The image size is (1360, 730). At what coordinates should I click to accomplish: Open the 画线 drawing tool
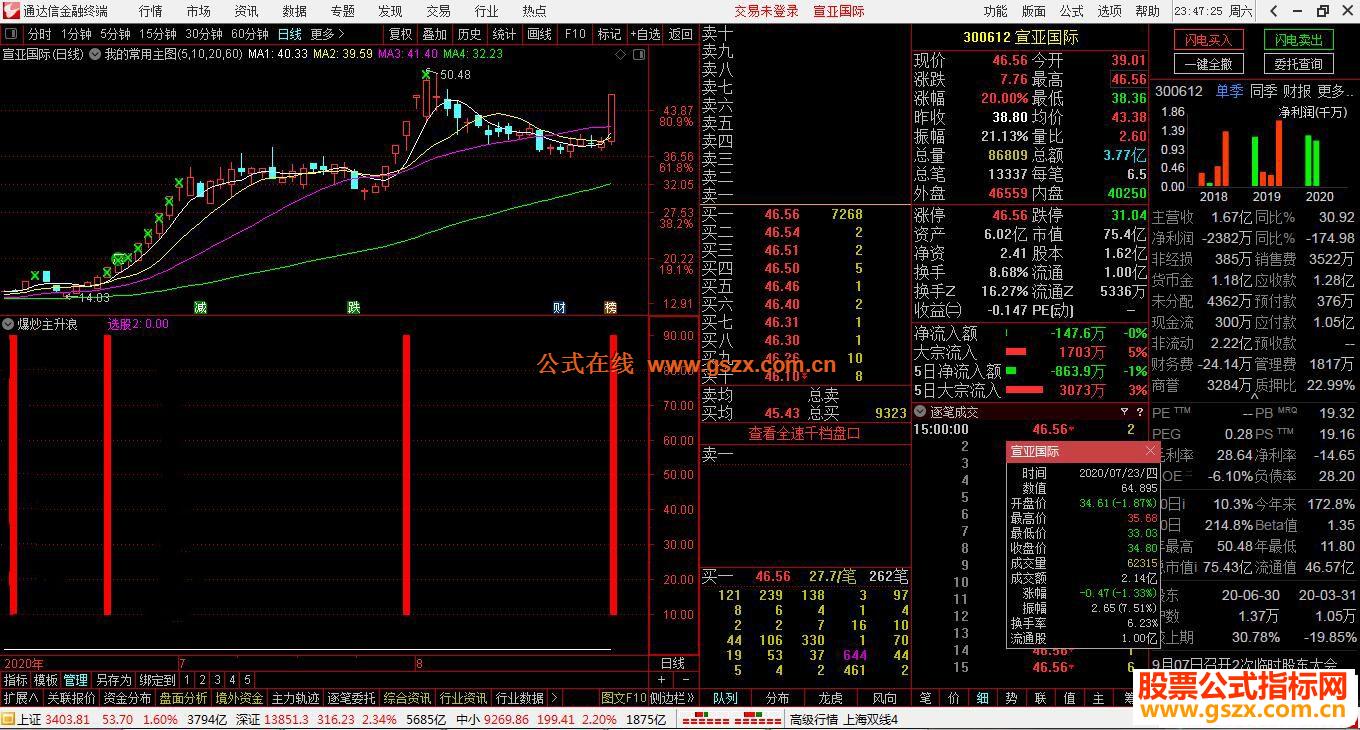click(x=539, y=34)
